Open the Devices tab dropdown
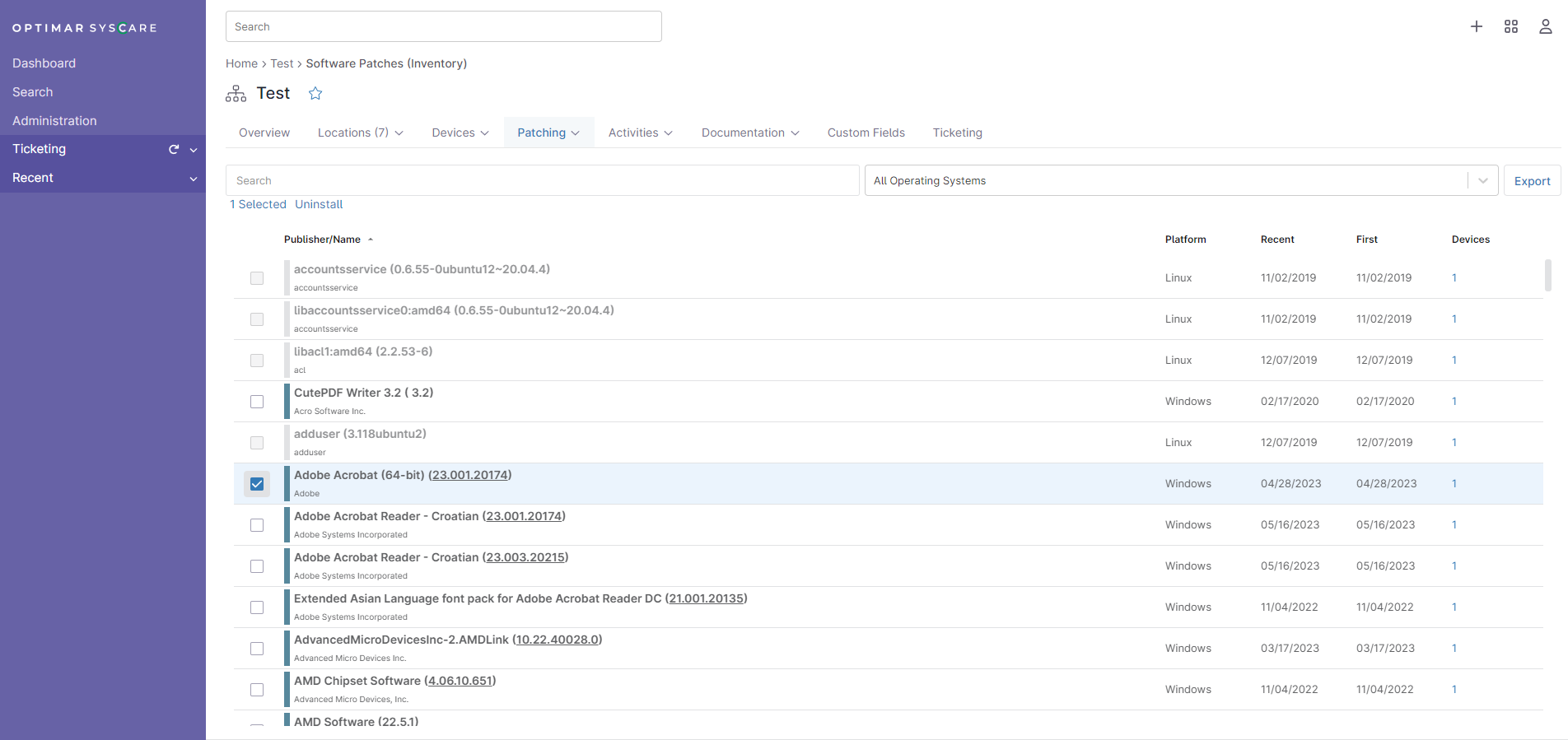 pos(460,133)
